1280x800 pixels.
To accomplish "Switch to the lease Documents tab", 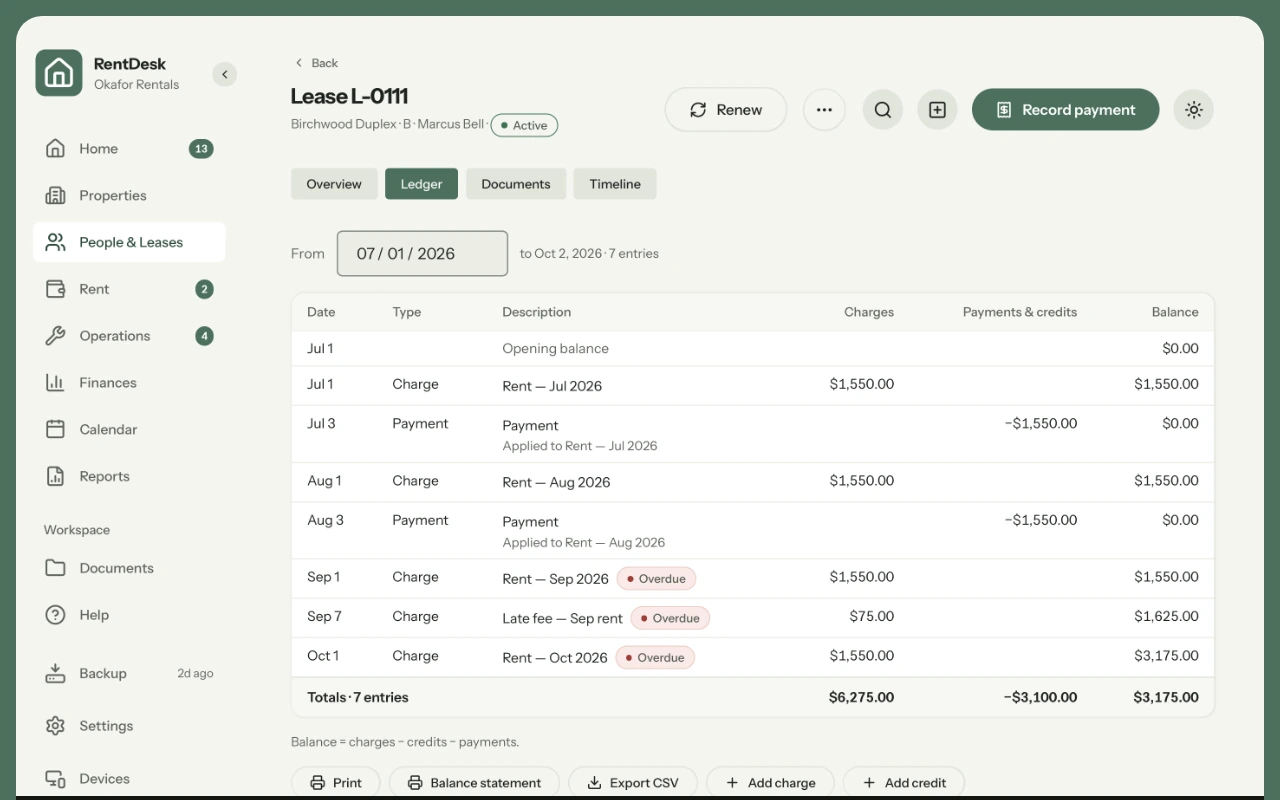I will pyautogui.click(x=516, y=184).
